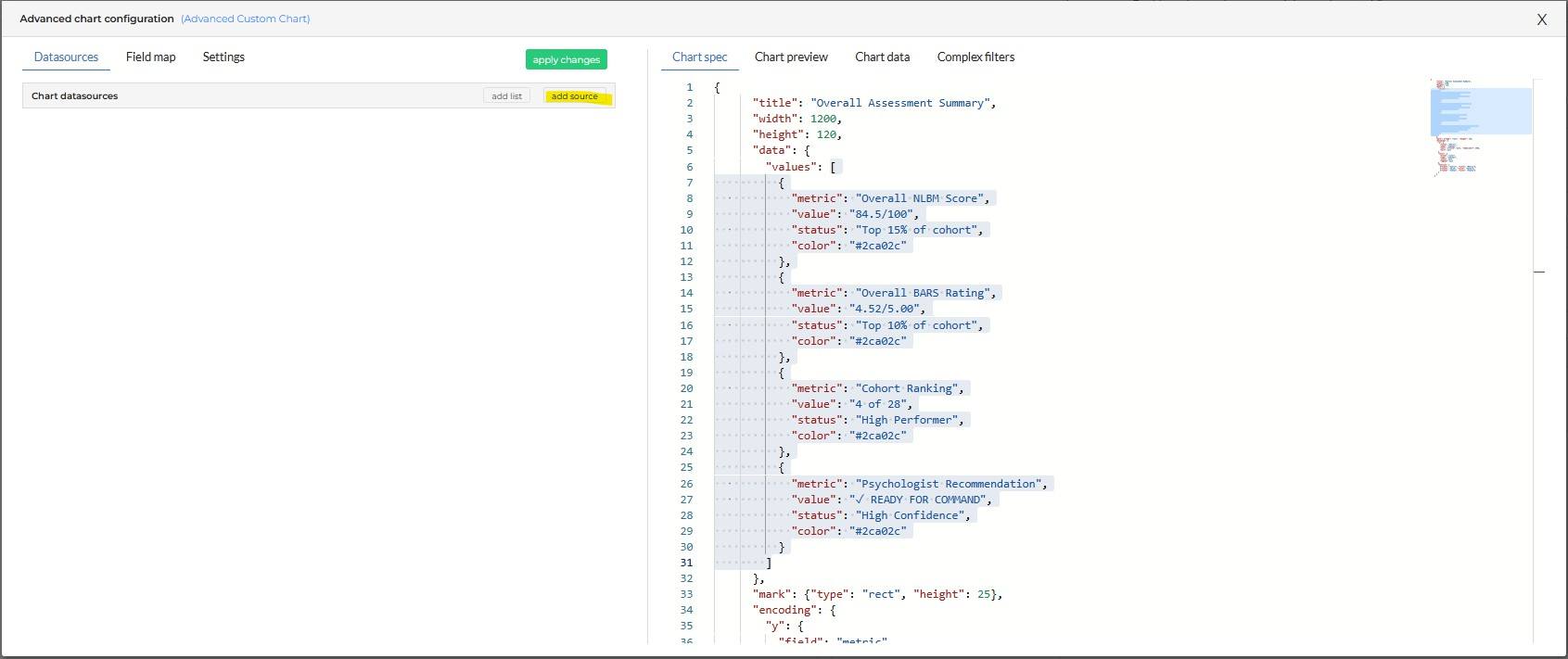Click the "Overall Assessment Summary" title value
This screenshot has width=1568, height=659.
900,103
